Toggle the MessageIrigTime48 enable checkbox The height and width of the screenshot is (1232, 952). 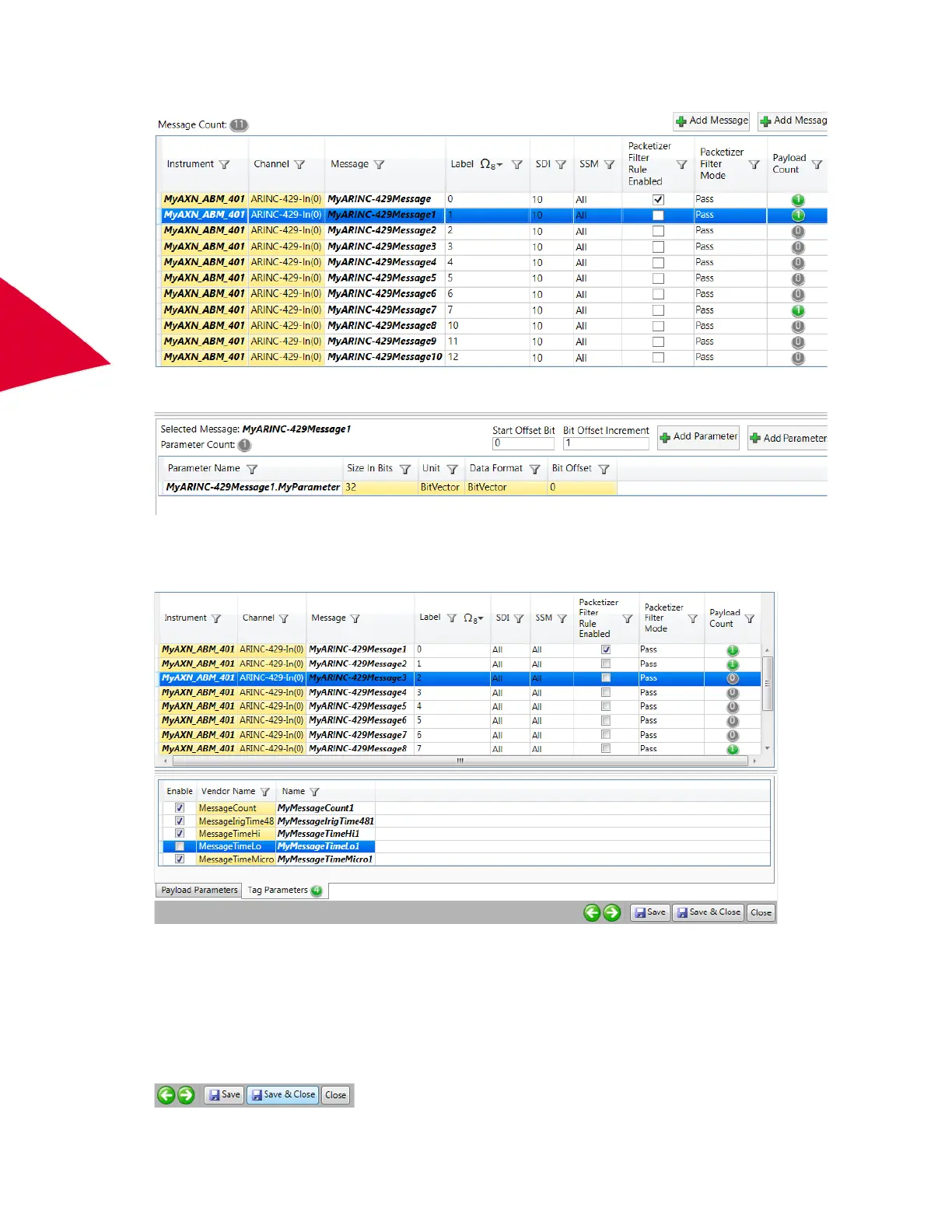180,821
